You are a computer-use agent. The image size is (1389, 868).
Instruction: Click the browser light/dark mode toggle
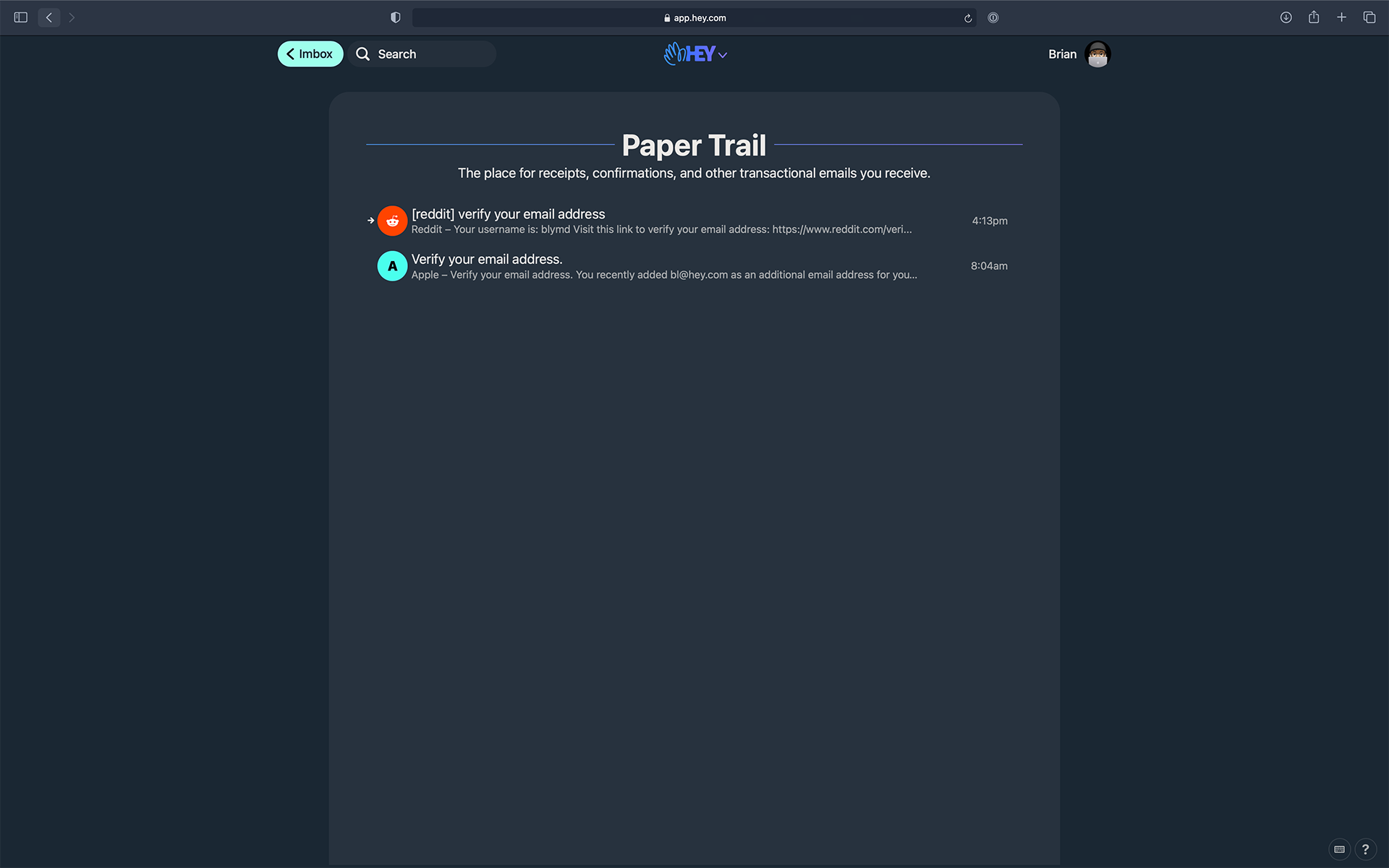(395, 17)
